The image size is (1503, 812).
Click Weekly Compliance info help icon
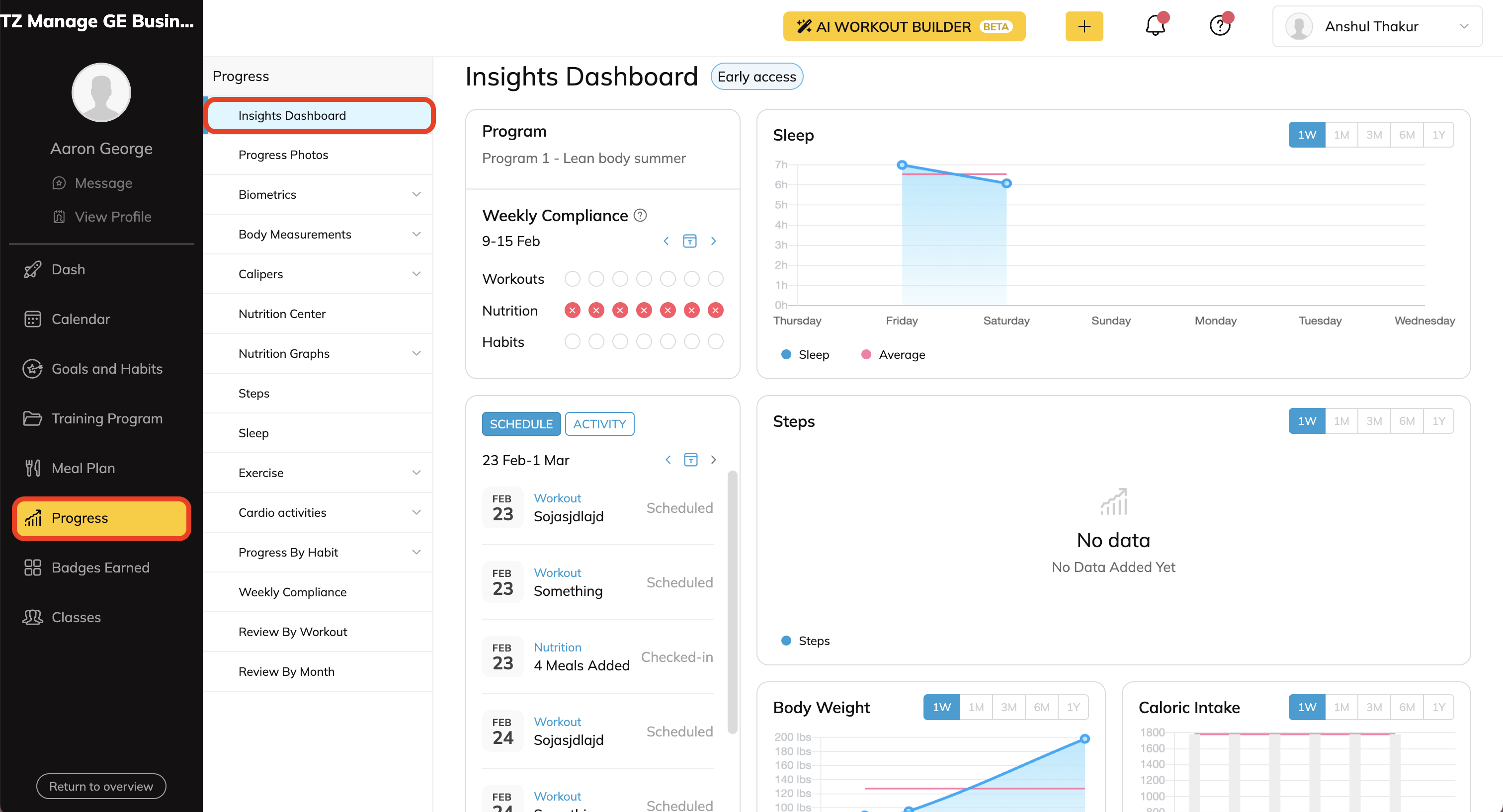640,215
